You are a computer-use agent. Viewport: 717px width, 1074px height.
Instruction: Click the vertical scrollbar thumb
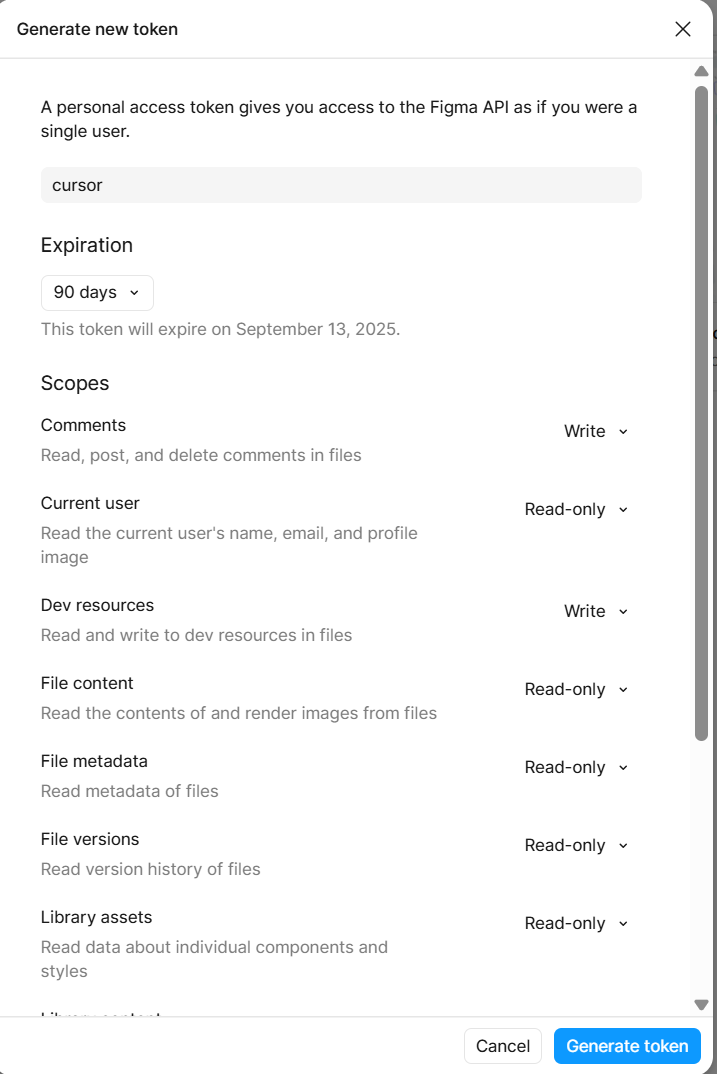click(701, 413)
